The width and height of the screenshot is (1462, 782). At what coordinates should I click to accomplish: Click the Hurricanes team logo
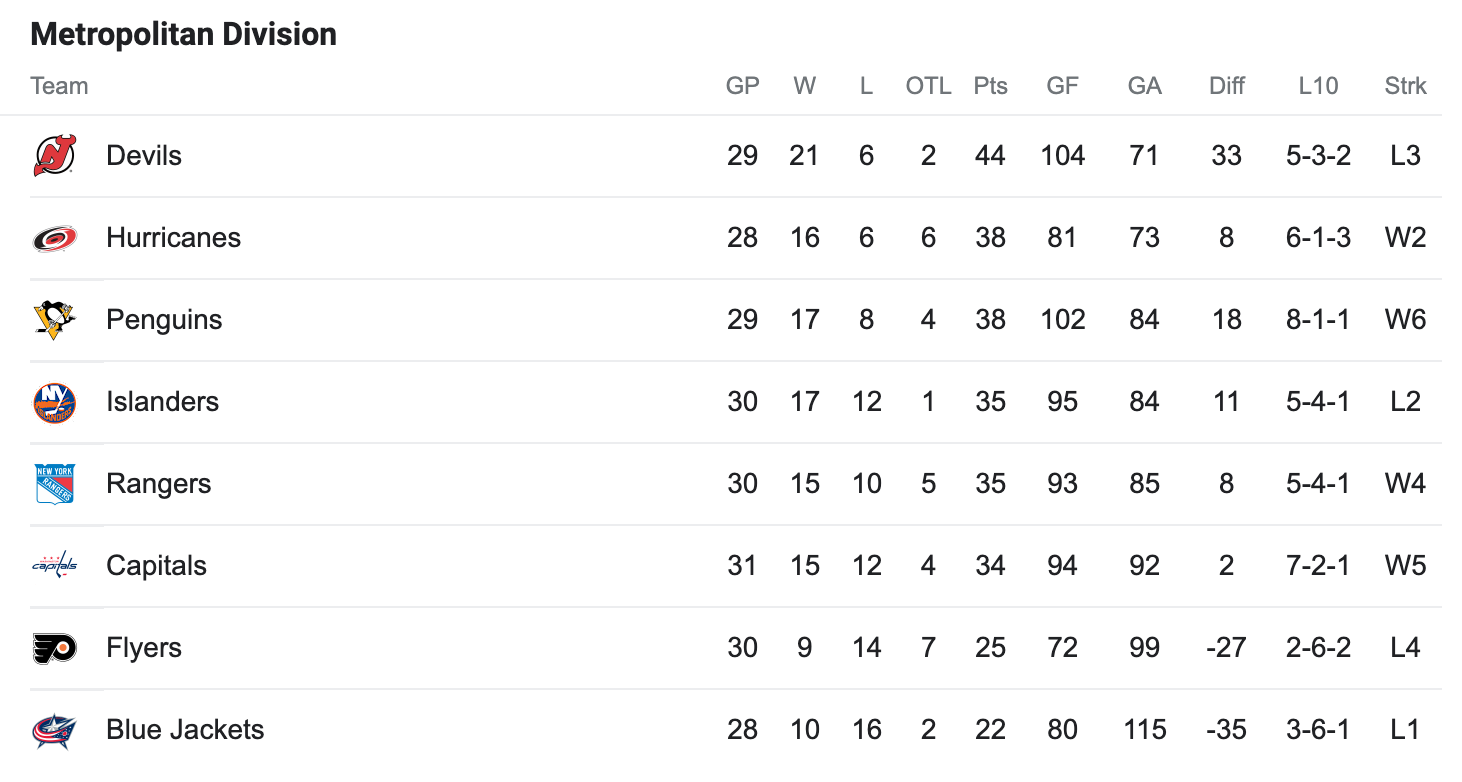pos(54,238)
